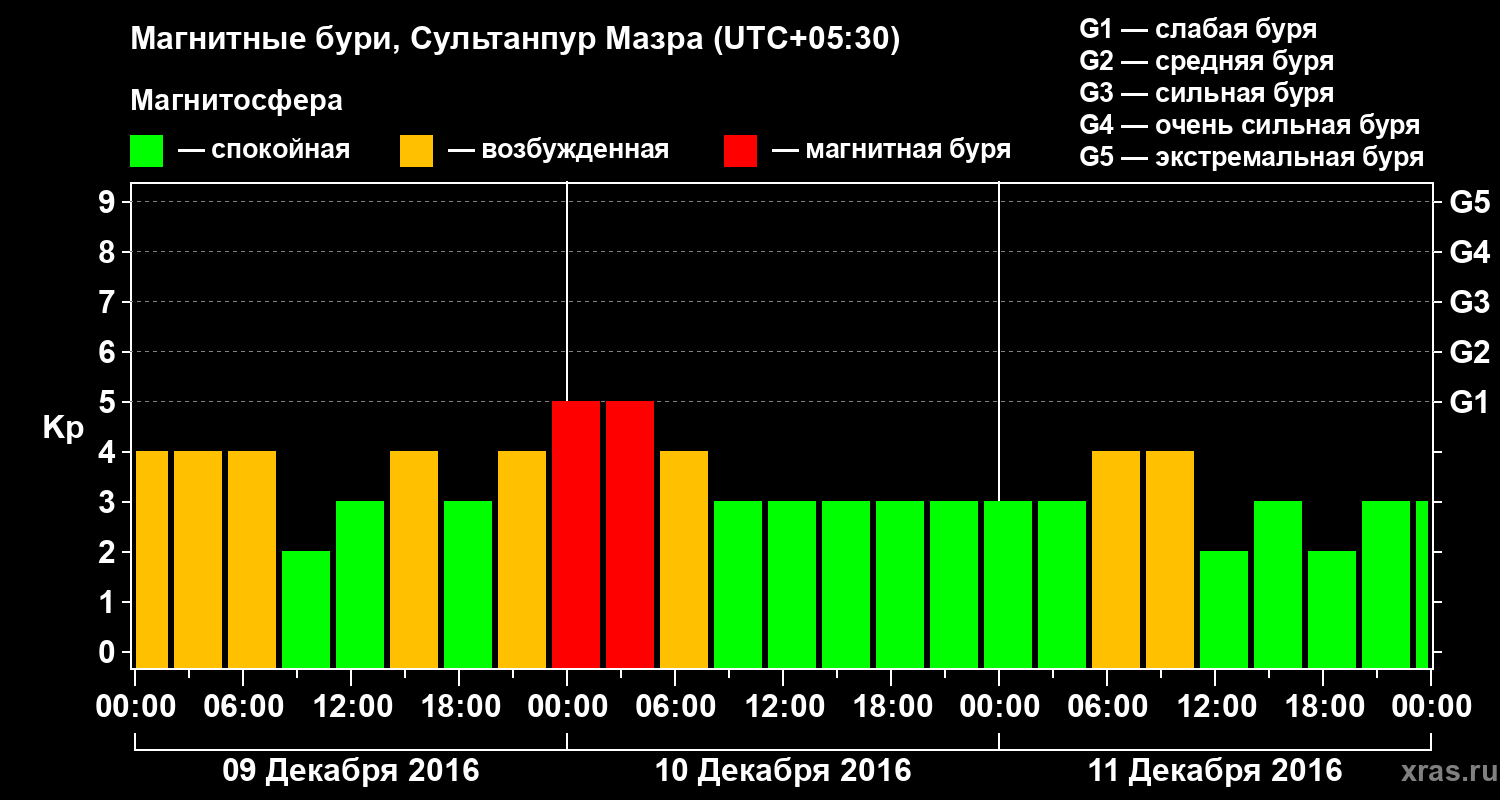Click the G3 label on the right axis
The height and width of the screenshot is (800, 1500).
[x=1469, y=302]
